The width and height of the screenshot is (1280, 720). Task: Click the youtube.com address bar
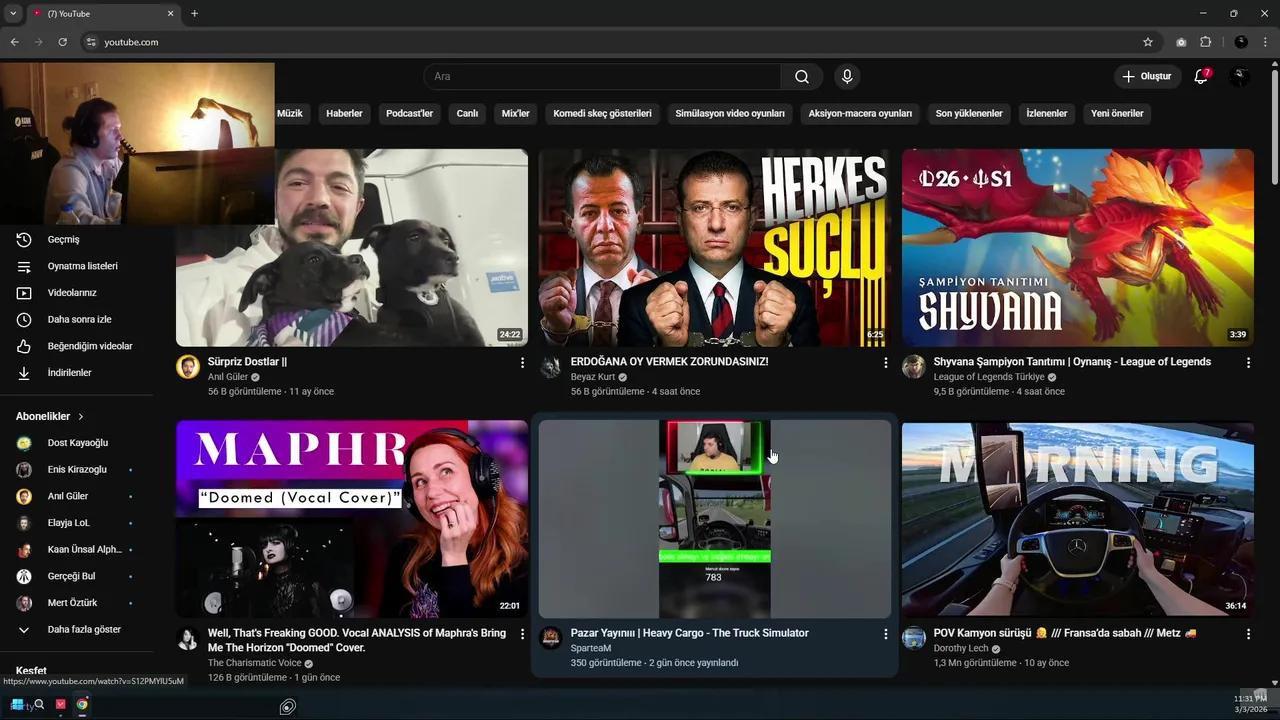coord(610,42)
